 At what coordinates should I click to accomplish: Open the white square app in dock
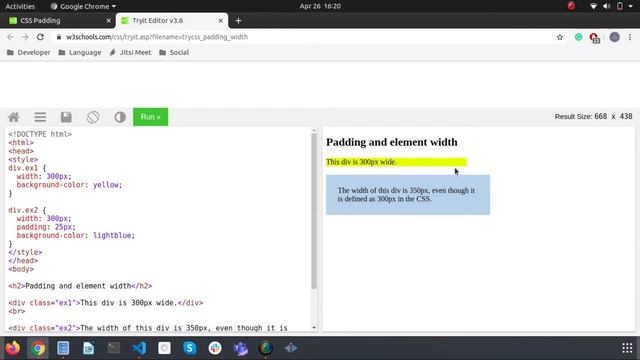pyautogui.click(x=164, y=348)
